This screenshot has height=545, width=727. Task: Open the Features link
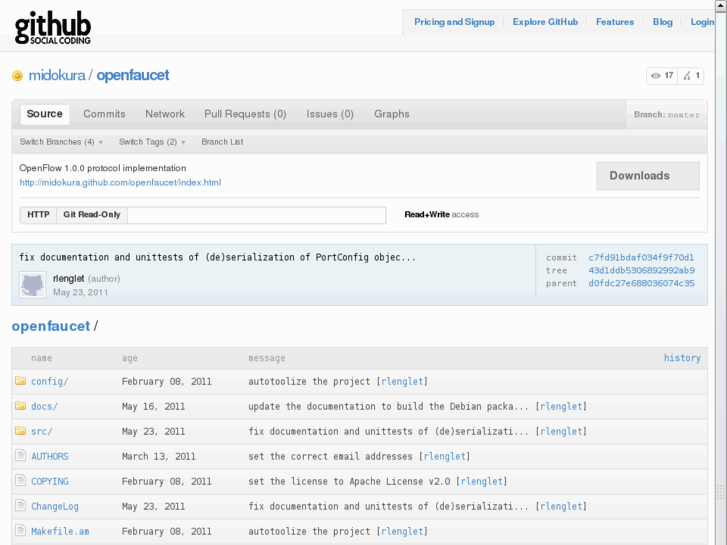[615, 22]
